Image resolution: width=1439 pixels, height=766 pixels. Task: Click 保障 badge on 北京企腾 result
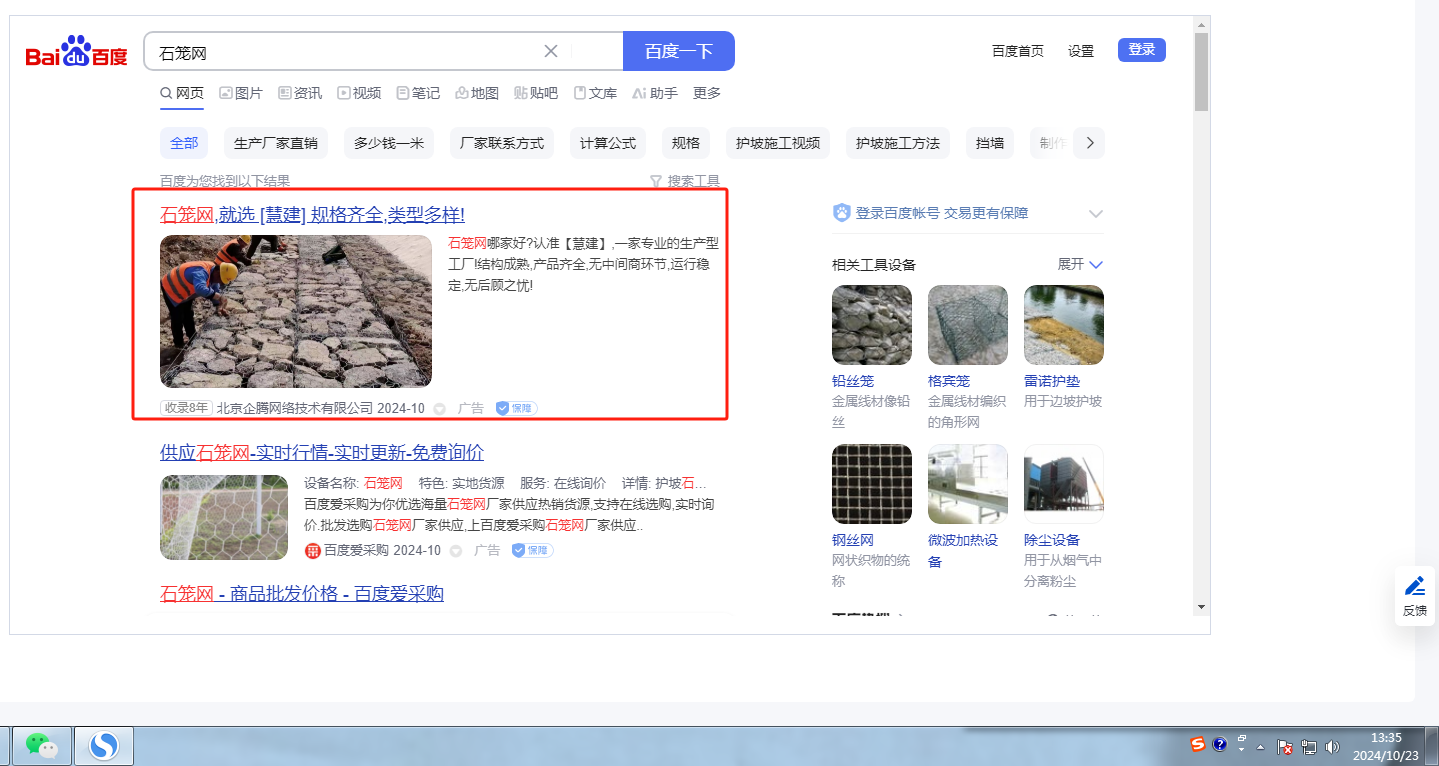point(517,408)
